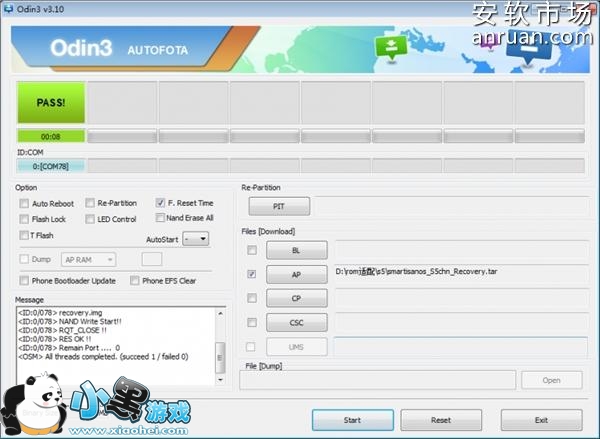600x439 pixels.
Task: Uncheck the F. Reset Time option
Action: coord(161,203)
